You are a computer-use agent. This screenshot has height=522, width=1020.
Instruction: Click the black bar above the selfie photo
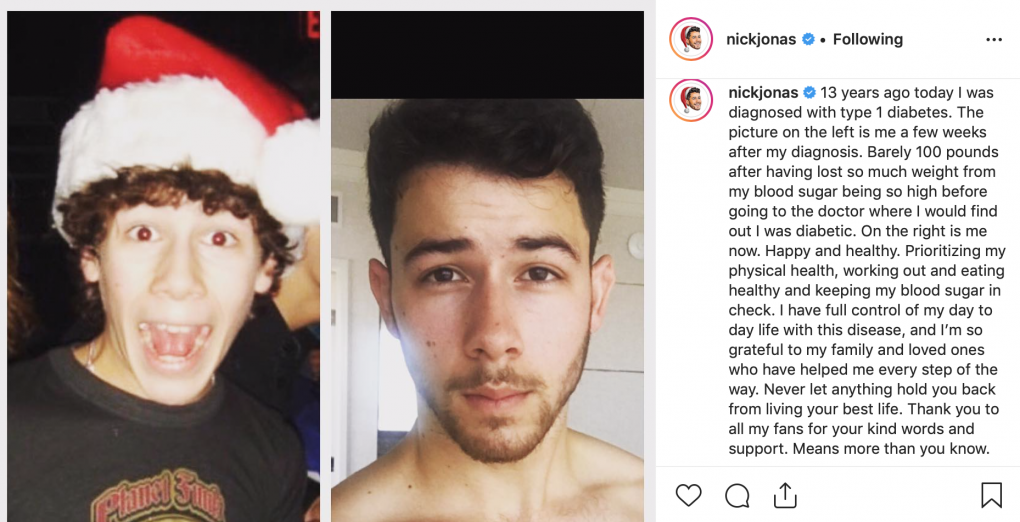coord(487,55)
